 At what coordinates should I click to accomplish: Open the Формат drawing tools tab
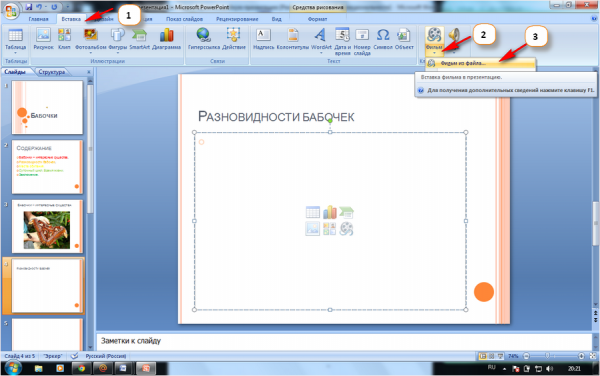pos(318,19)
